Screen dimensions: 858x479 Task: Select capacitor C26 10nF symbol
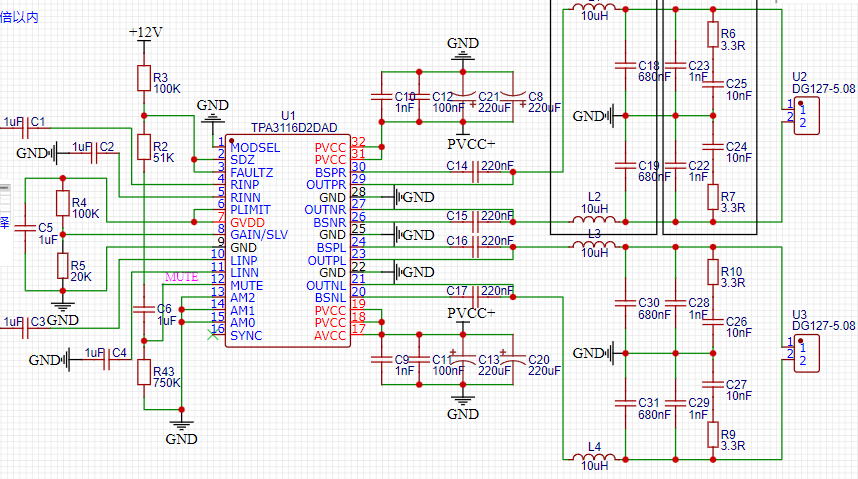pyautogui.click(x=712, y=322)
